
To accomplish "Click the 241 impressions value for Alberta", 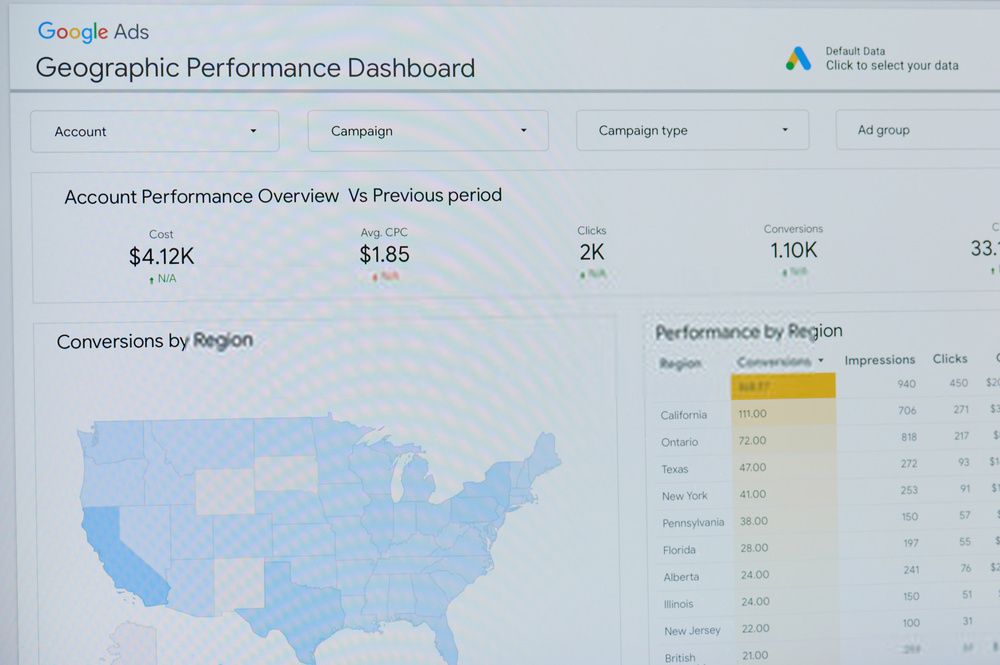I will tap(911, 569).
